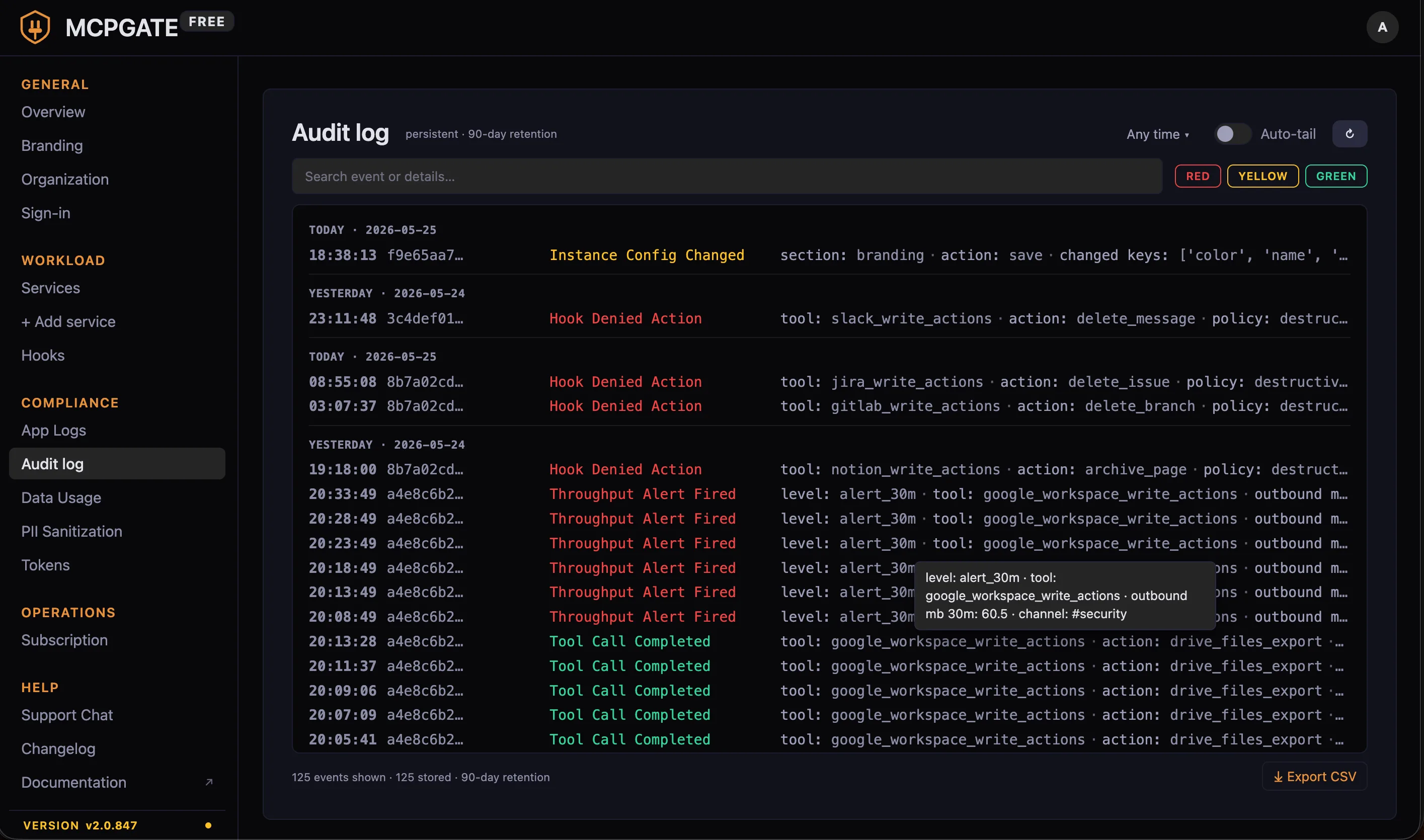Select the Audit log sidebar item

point(117,464)
